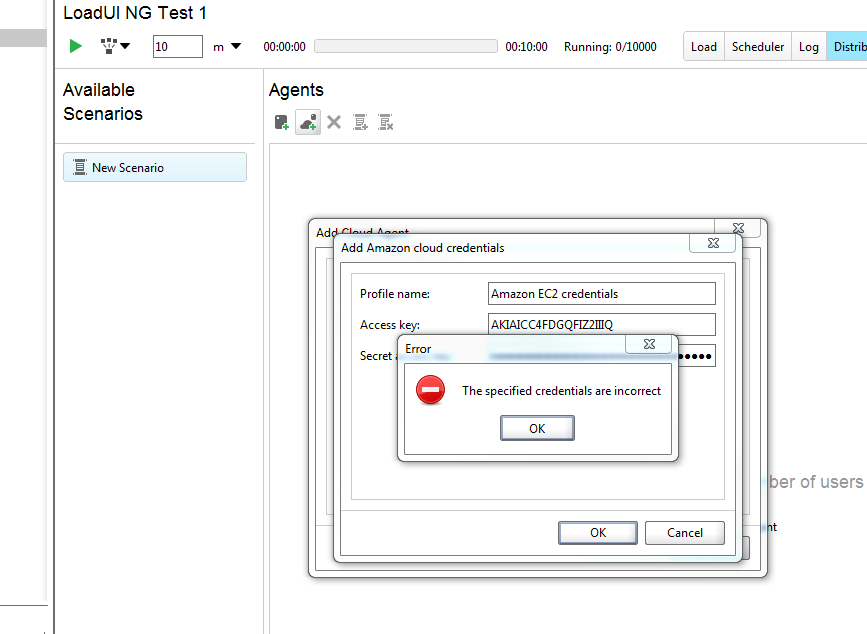Screen dimensions: 867x634
Task: Click the Remove Agent X icon
Action: coord(334,122)
